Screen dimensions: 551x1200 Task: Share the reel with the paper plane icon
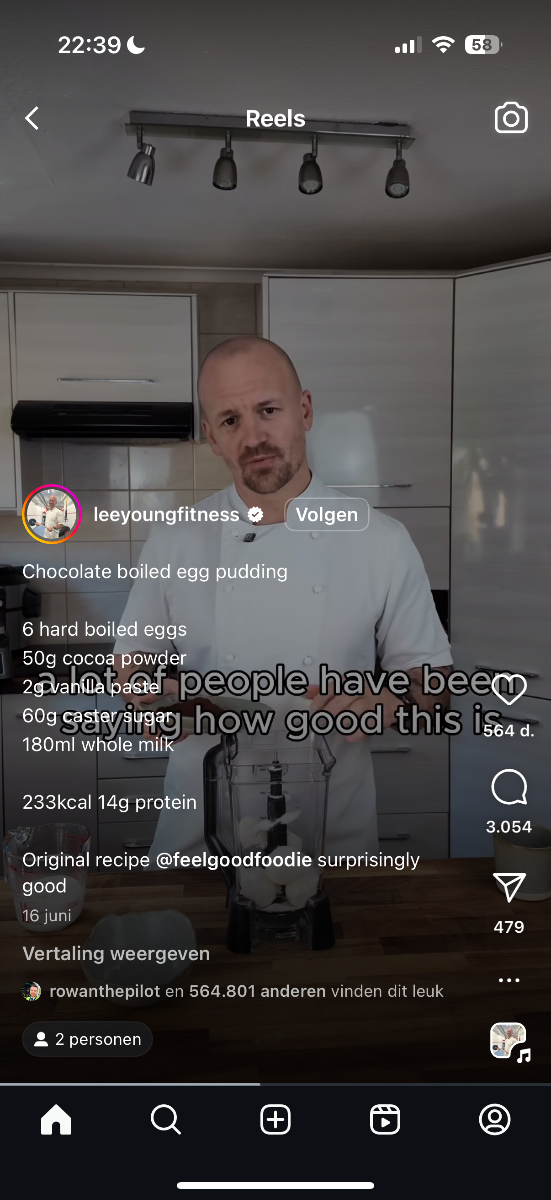[509, 887]
